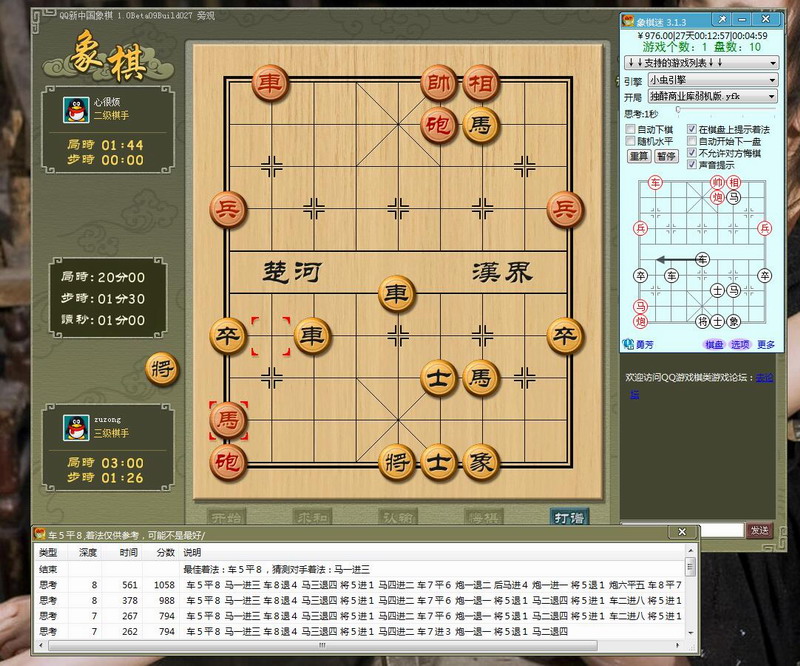
Task: Click the 象棋迷 app icon in its title bar
Action: [x=628, y=21]
